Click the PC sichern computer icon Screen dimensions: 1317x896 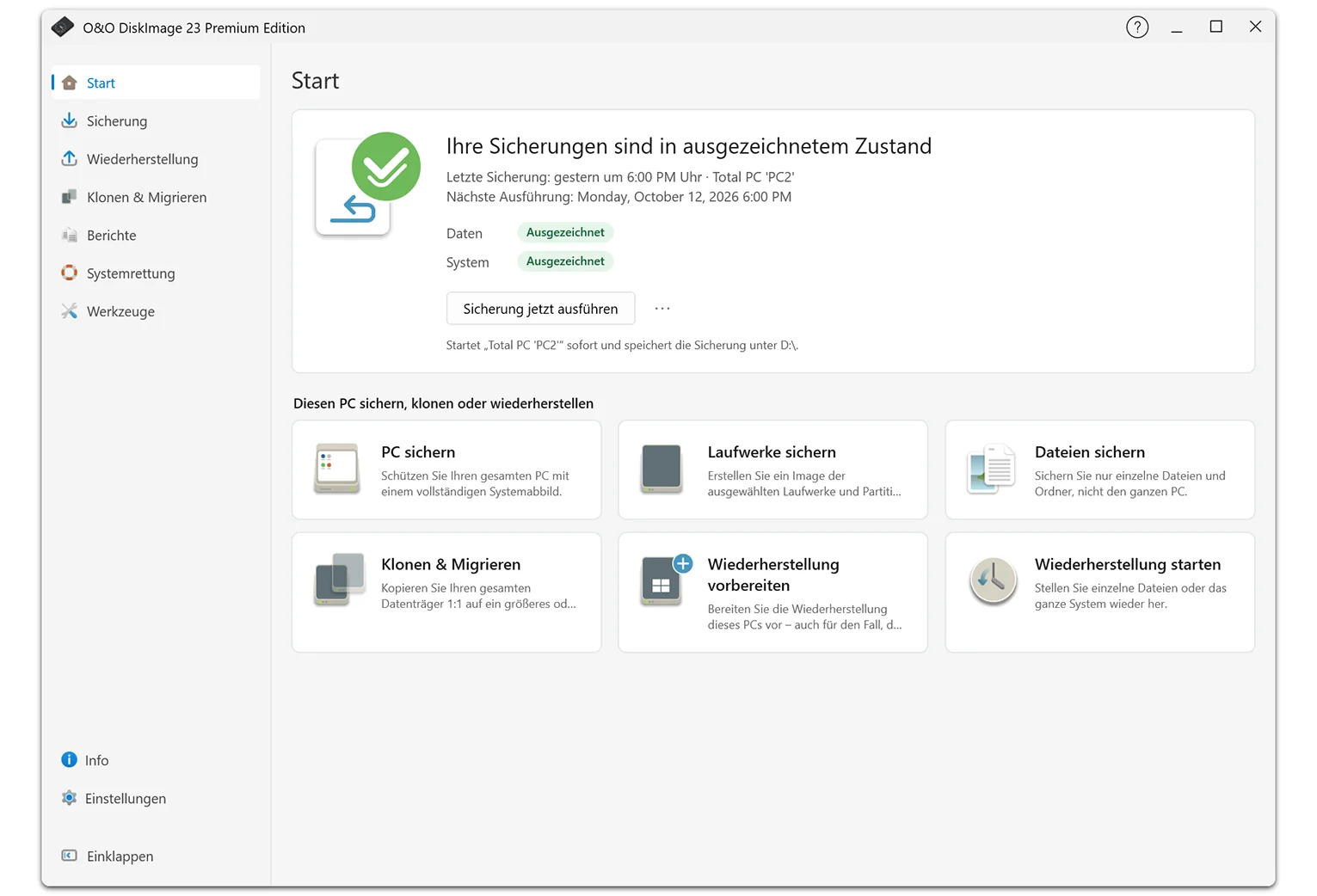coord(337,469)
